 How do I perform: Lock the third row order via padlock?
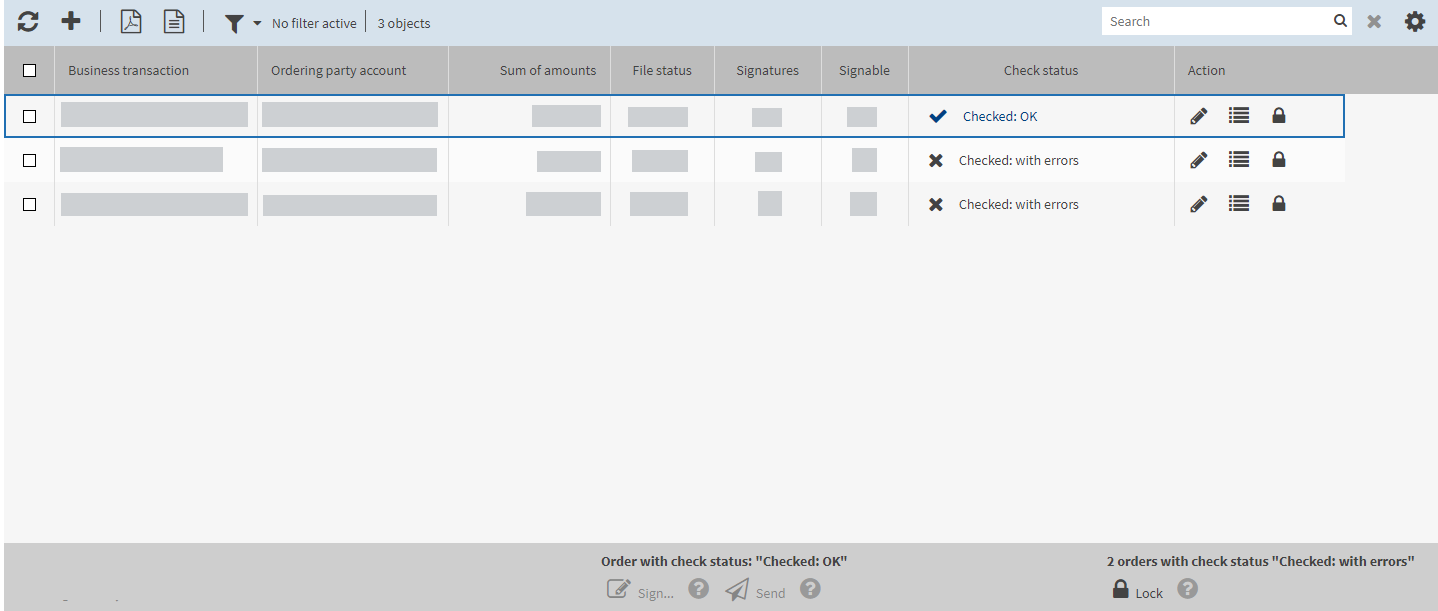tap(1278, 204)
